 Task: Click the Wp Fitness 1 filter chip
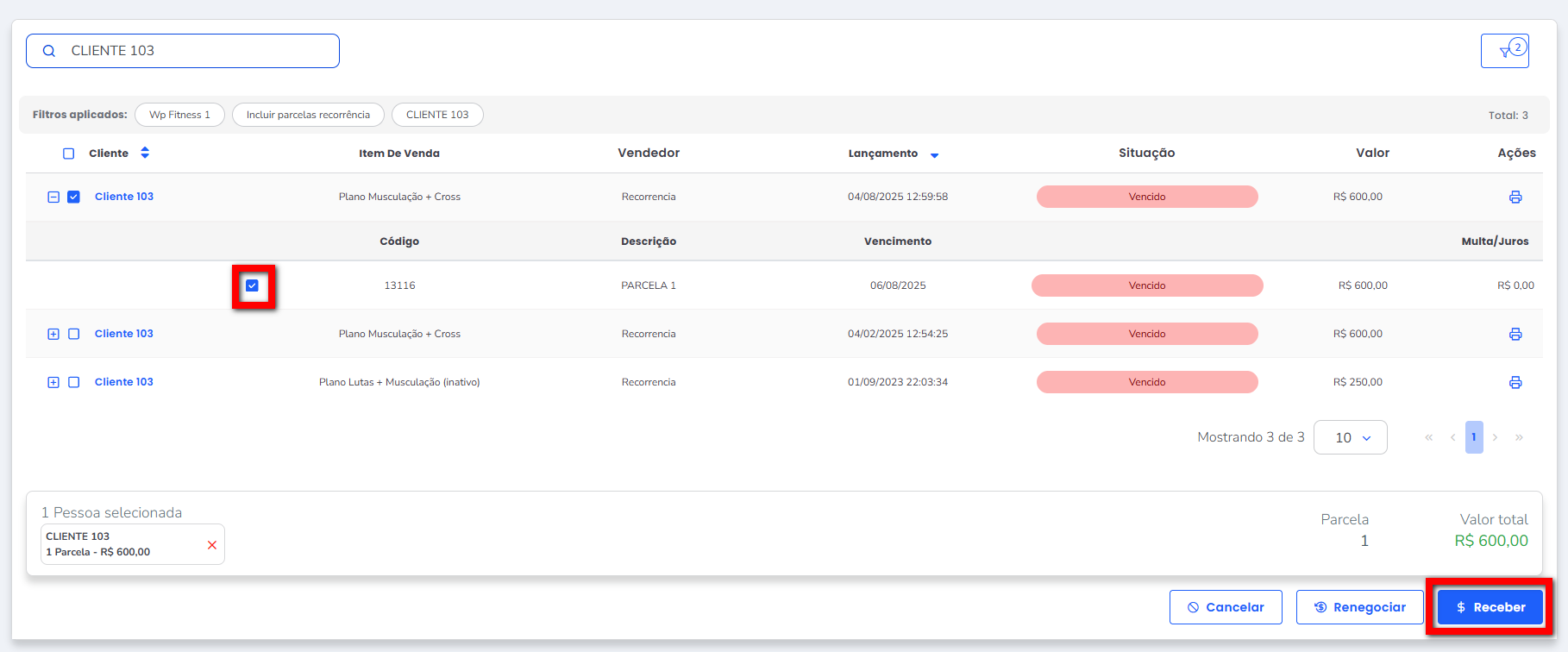(179, 115)
